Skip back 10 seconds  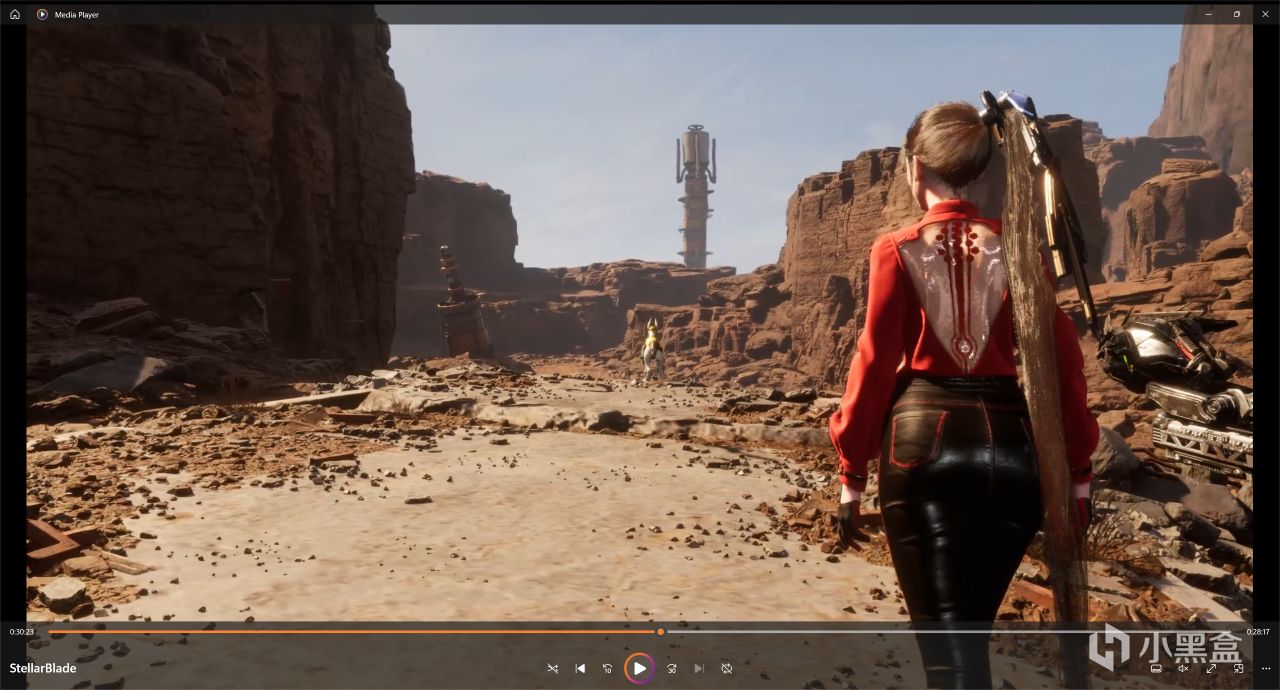point(607,668)
